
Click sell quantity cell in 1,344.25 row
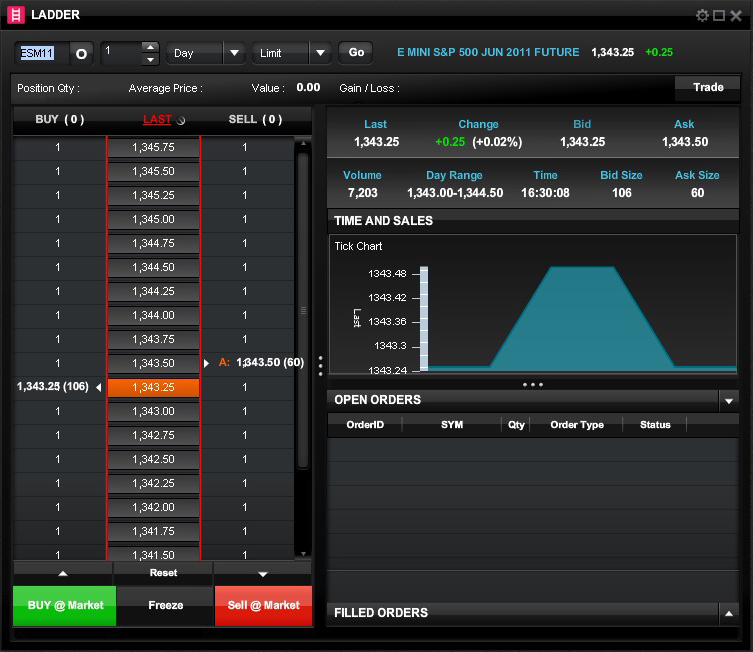(246, 291)
